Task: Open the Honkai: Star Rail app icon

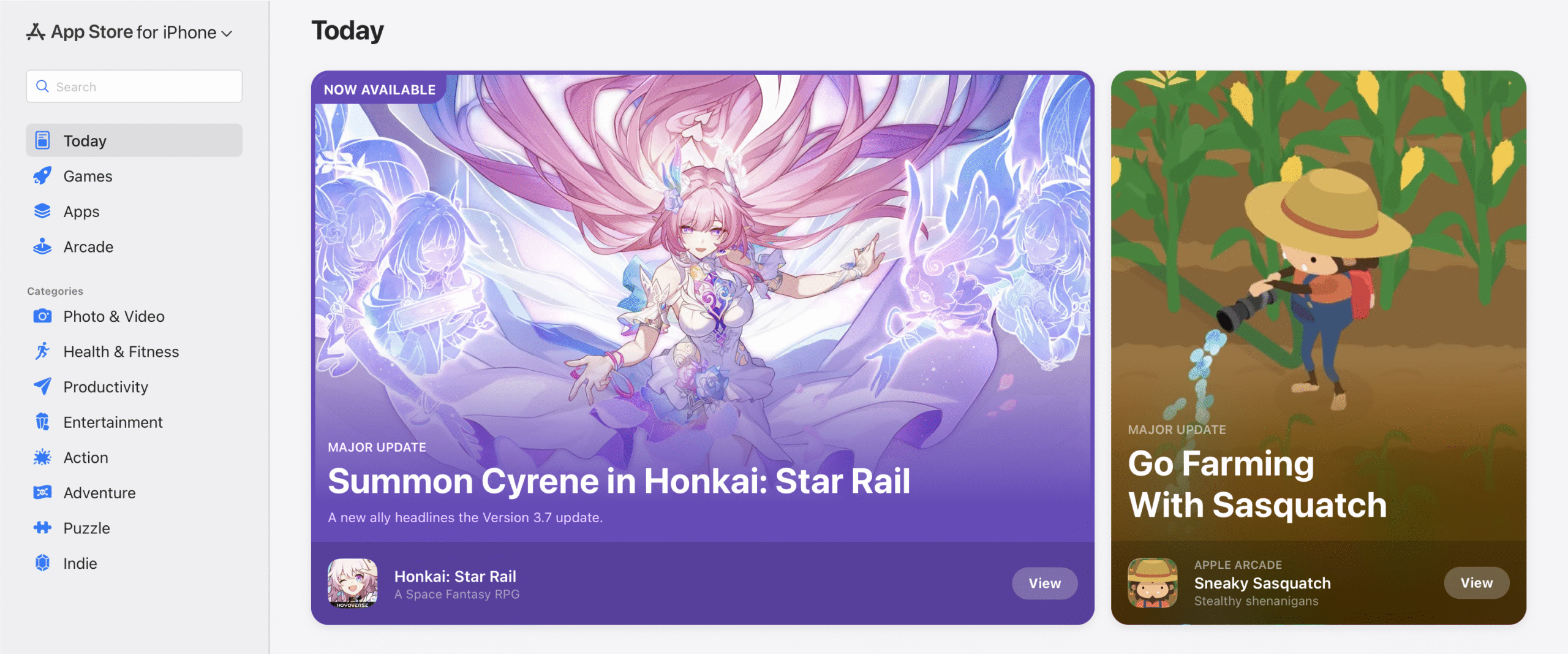Action: pos(353,584)
